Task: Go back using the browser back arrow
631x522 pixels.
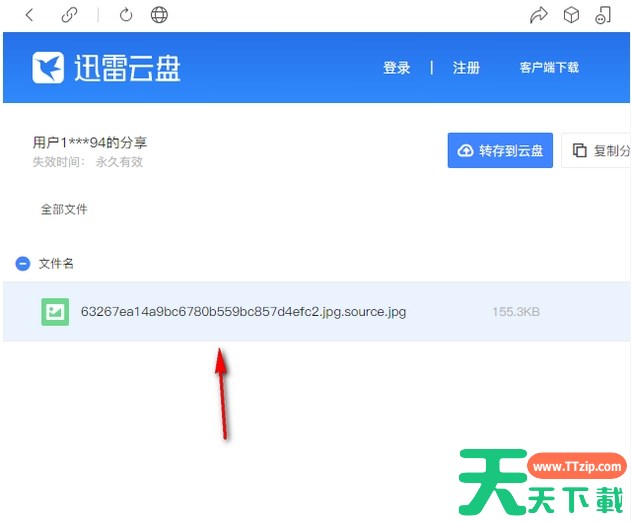Action: pyautogui.click(x=29, y=15)
